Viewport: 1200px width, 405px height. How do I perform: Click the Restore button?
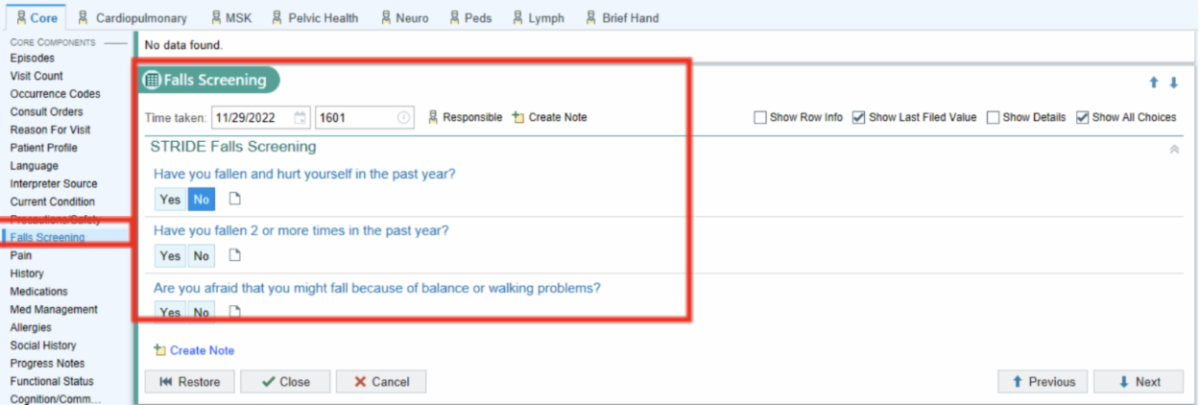click(x=190, y=381)
